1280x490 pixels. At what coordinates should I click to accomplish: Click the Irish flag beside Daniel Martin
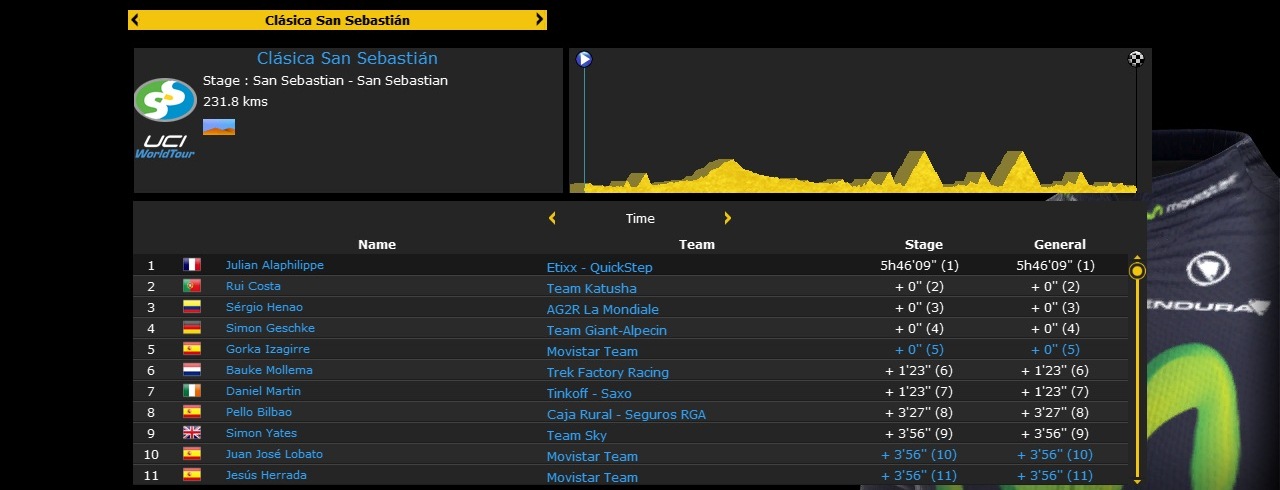pyautogui.click(x=192, y=391)
